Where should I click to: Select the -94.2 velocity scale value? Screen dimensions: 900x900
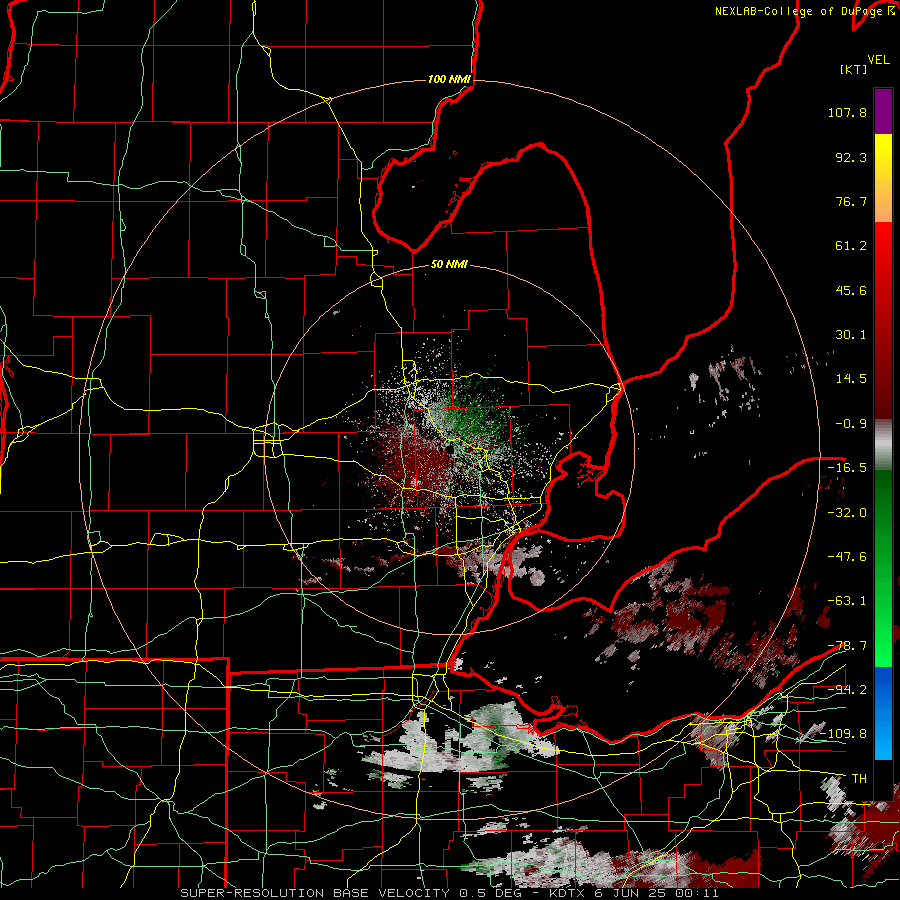847,689
